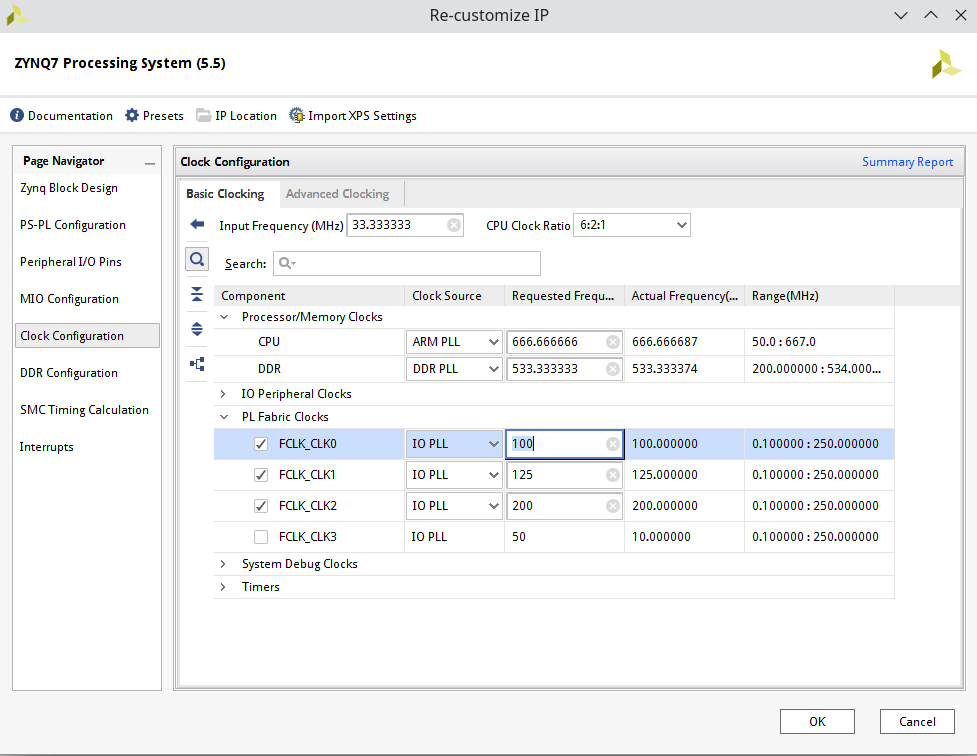Click the Component column header
This screenshot has width=977, height=756.
click(x=310, y=296)
